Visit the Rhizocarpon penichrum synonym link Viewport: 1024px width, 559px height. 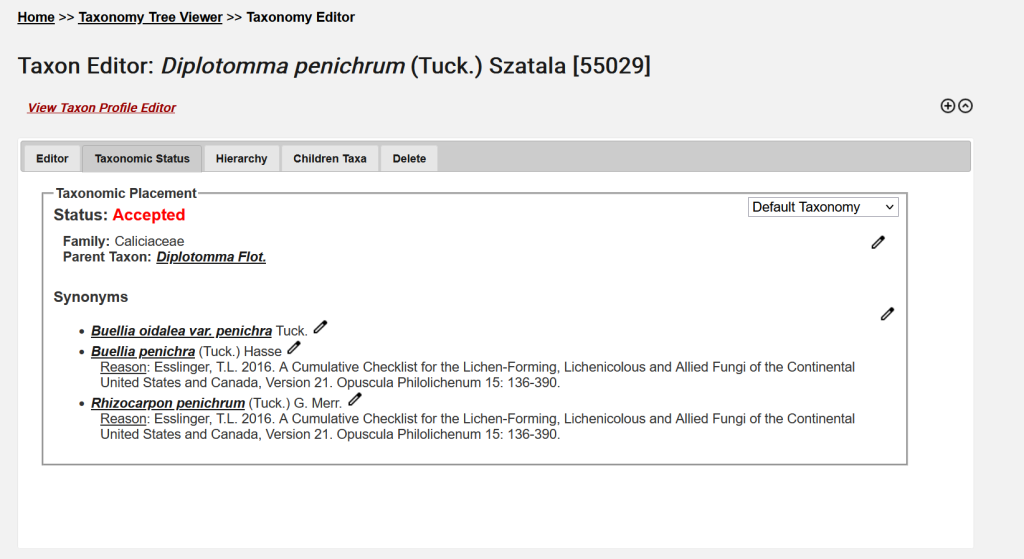[168, 404]
